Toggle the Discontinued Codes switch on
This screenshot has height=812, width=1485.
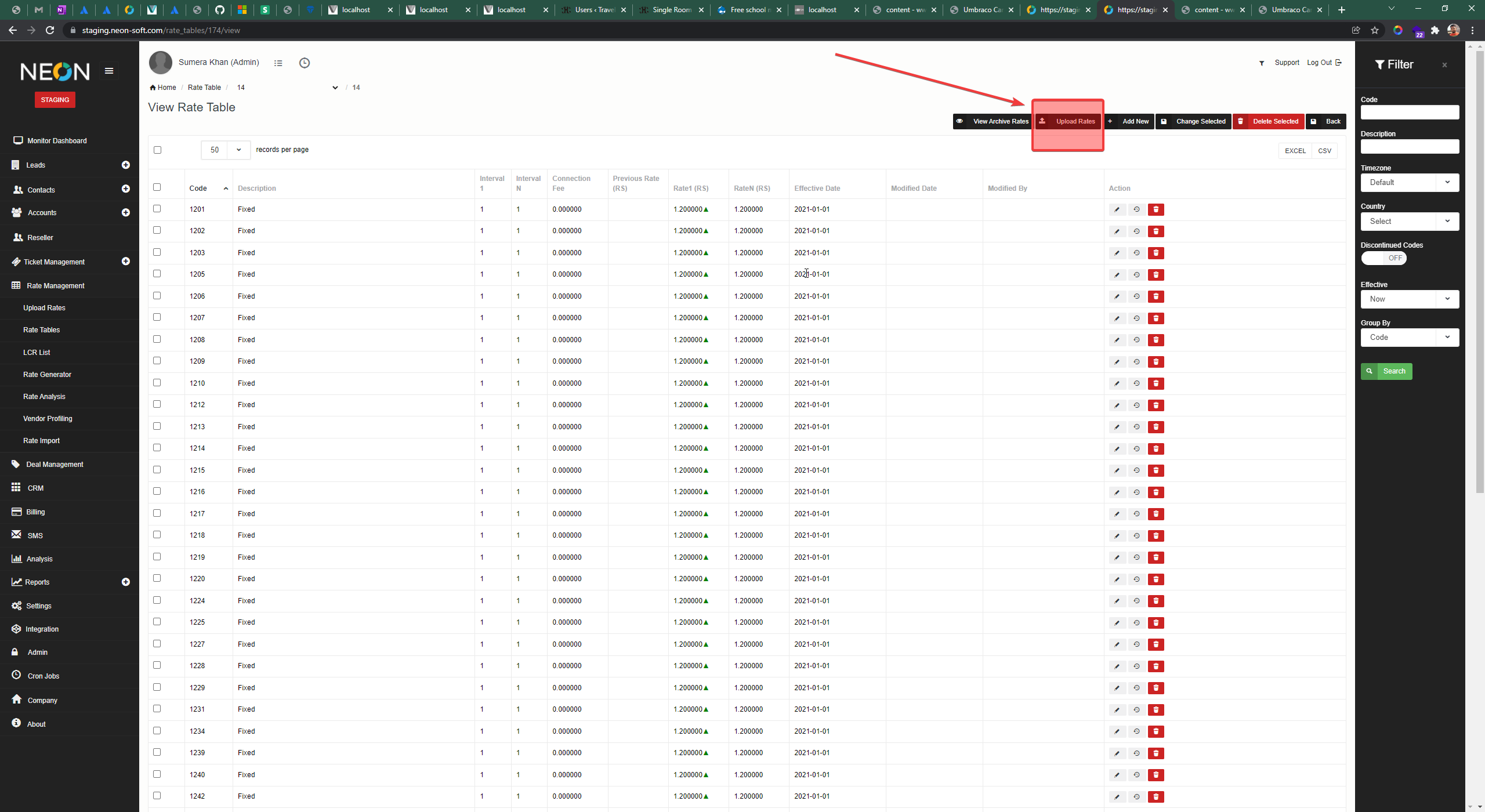(1383, 258)
